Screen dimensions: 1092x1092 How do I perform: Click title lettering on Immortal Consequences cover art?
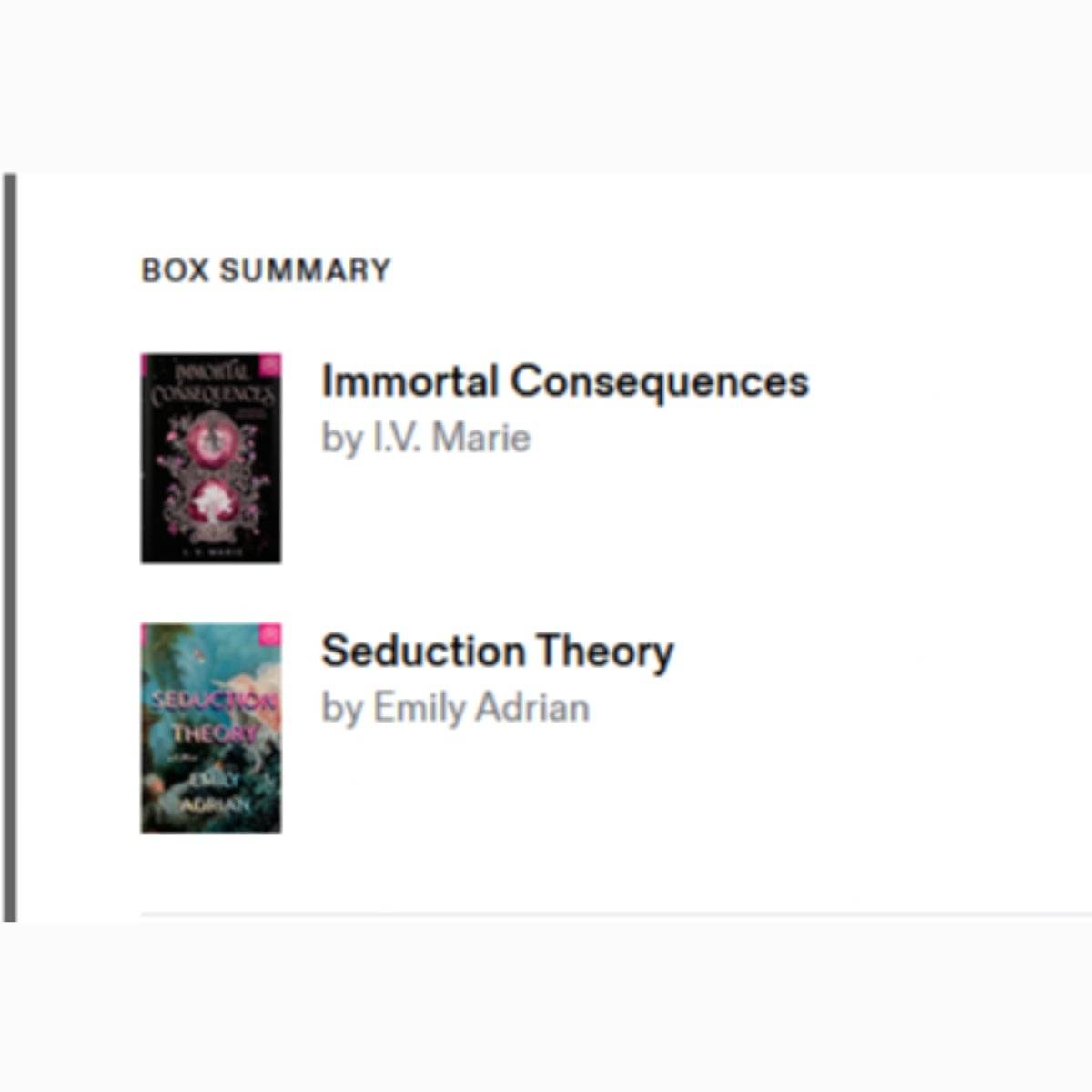click(211, 385)
